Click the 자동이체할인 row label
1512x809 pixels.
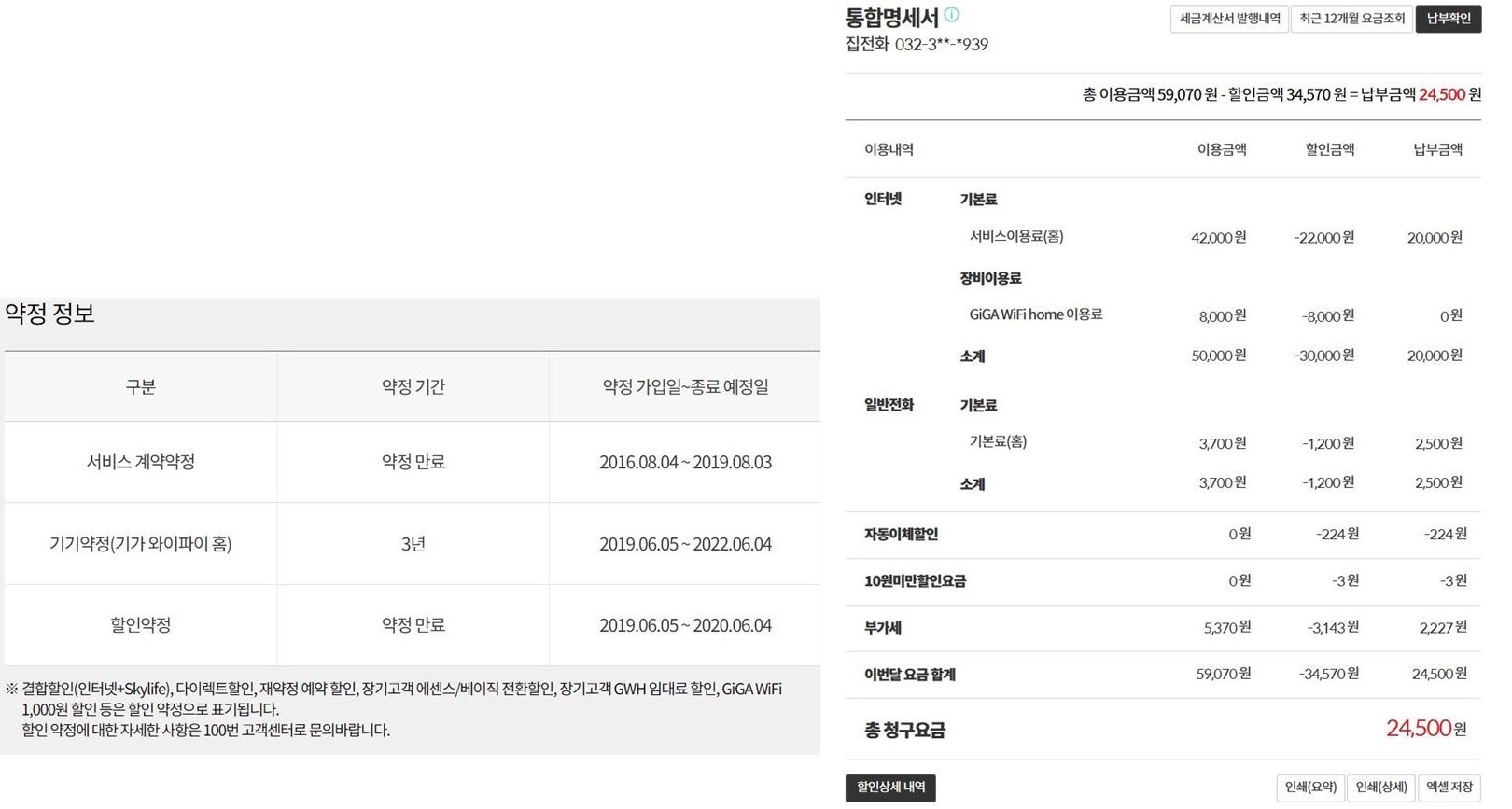(x=901, y=535)
